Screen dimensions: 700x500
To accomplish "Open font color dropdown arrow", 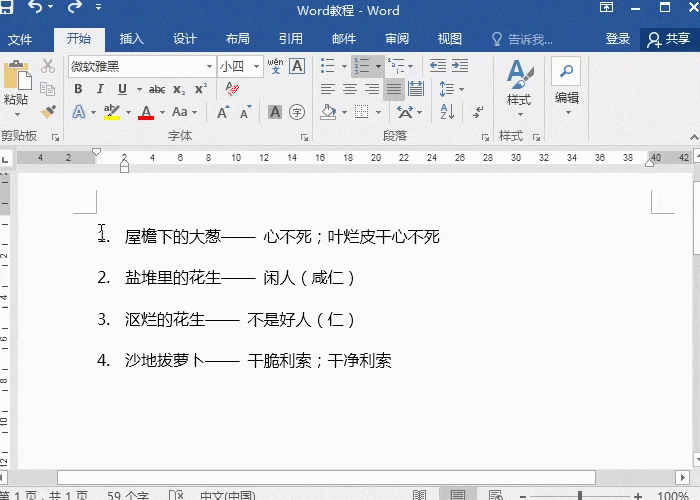I will [x=162, y=112].
